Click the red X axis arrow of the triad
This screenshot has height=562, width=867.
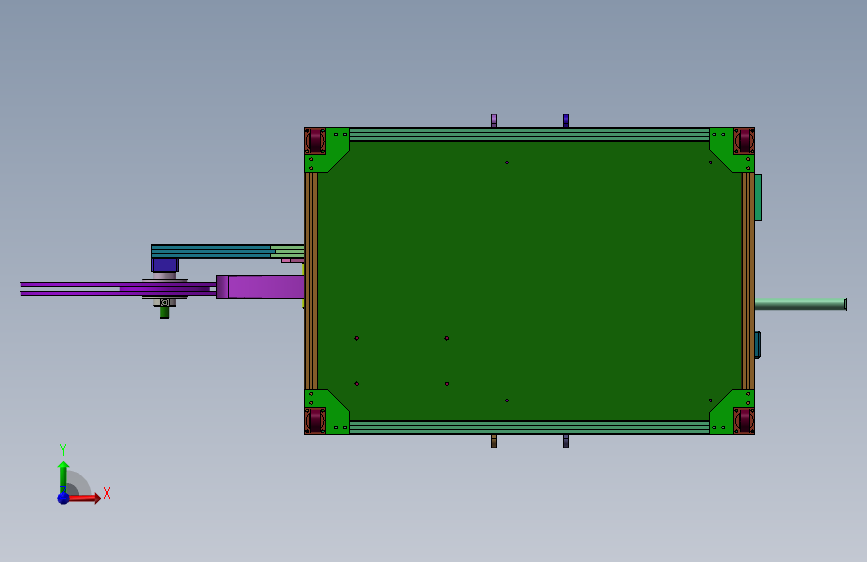pos(84,498)
